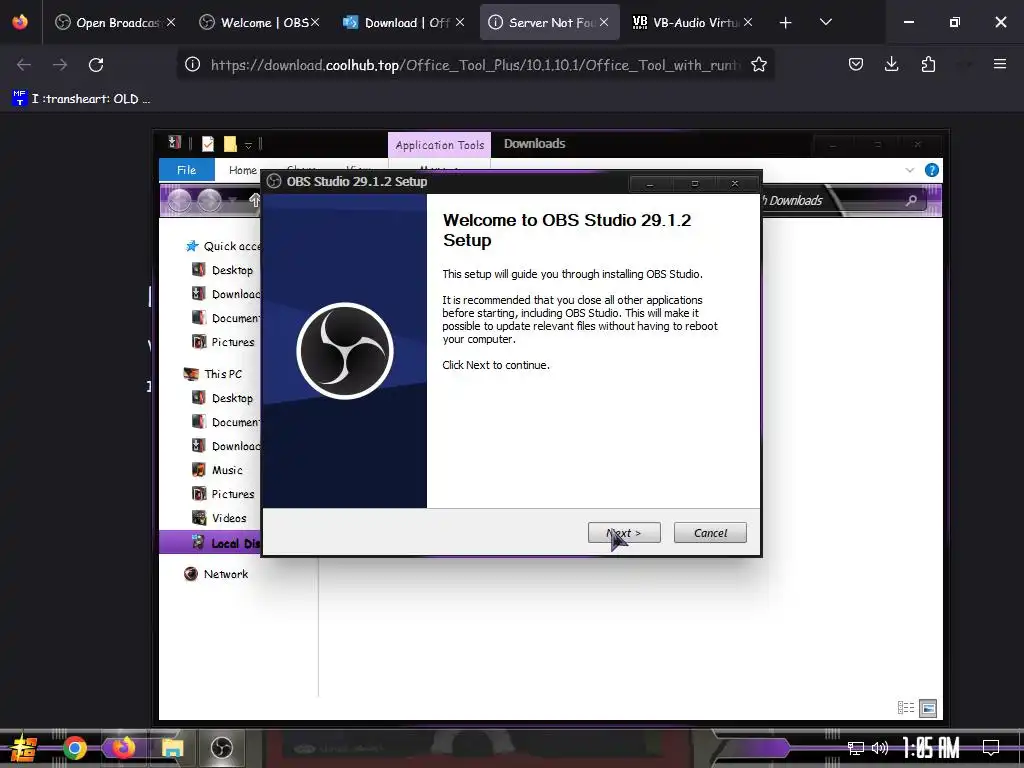Select Application Tools ribbon tab
Screen dimensions: 1024x768
[x=440, y=145]
